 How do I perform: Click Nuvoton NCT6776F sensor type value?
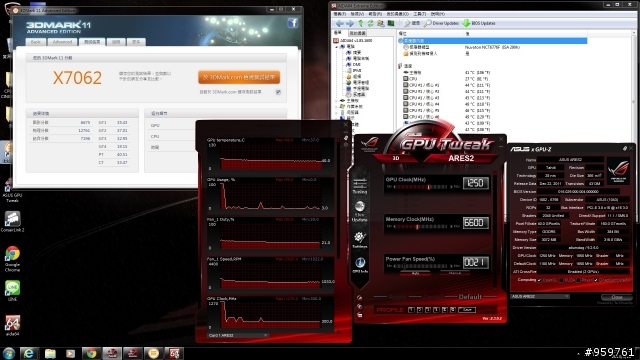tap(492, 47)
